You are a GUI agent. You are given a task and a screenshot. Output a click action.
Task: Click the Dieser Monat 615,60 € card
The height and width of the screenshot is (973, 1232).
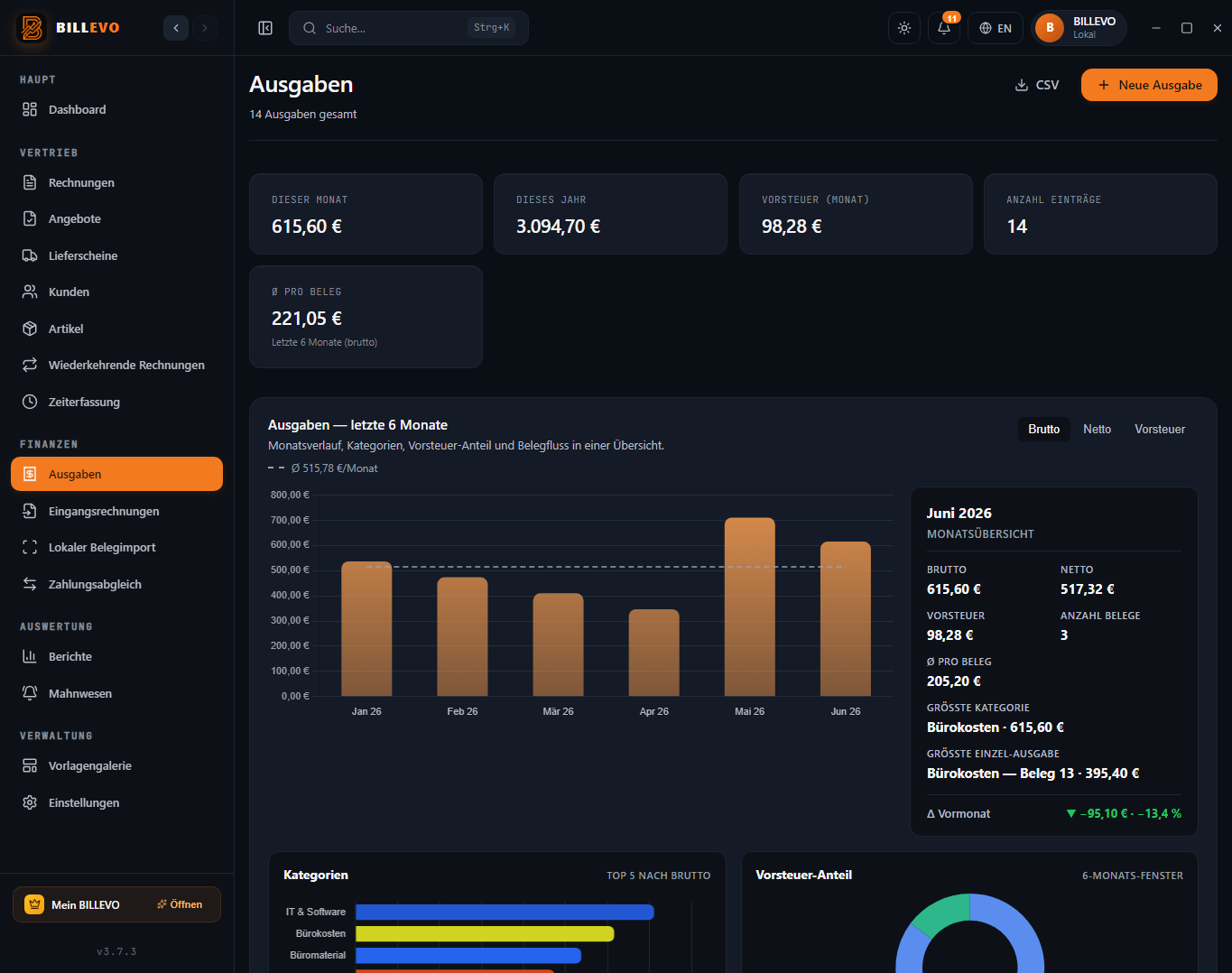pyautogui.click(x=366, y=214)
